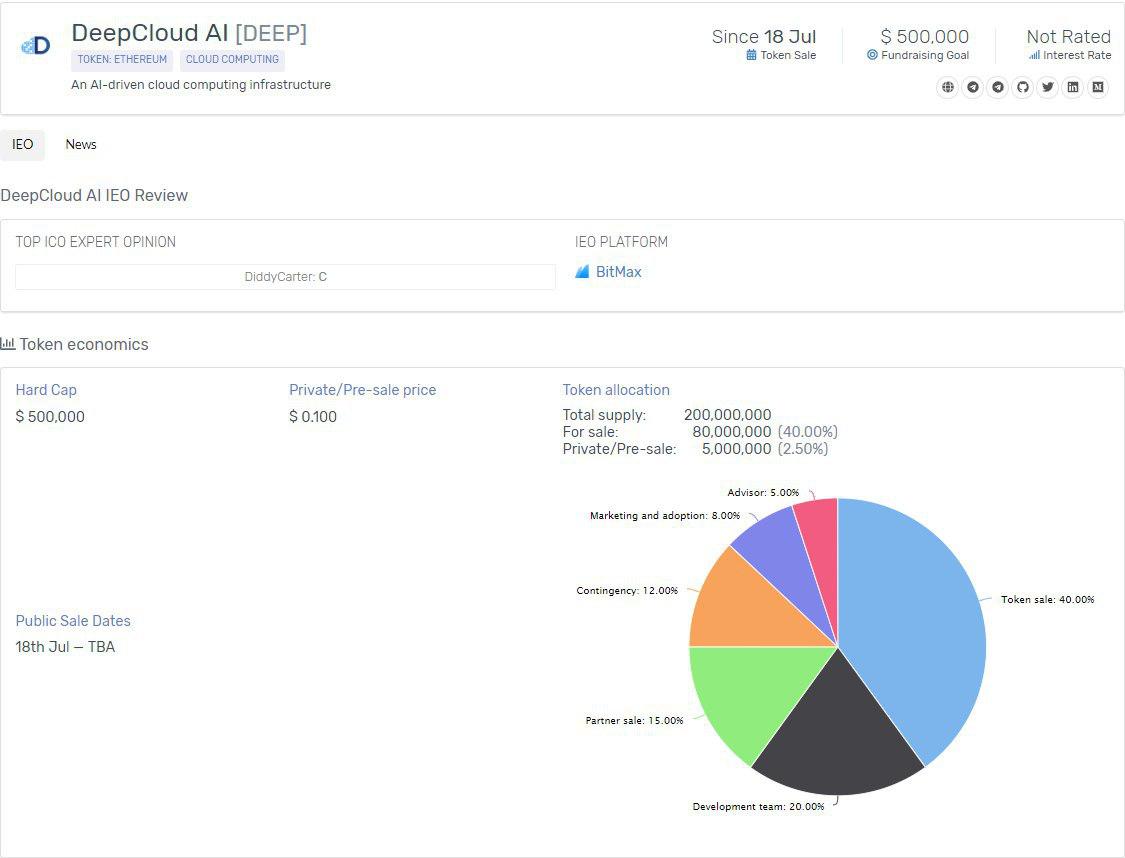Open the project website globe icon
1125x858 pixels.
[948, 88]
